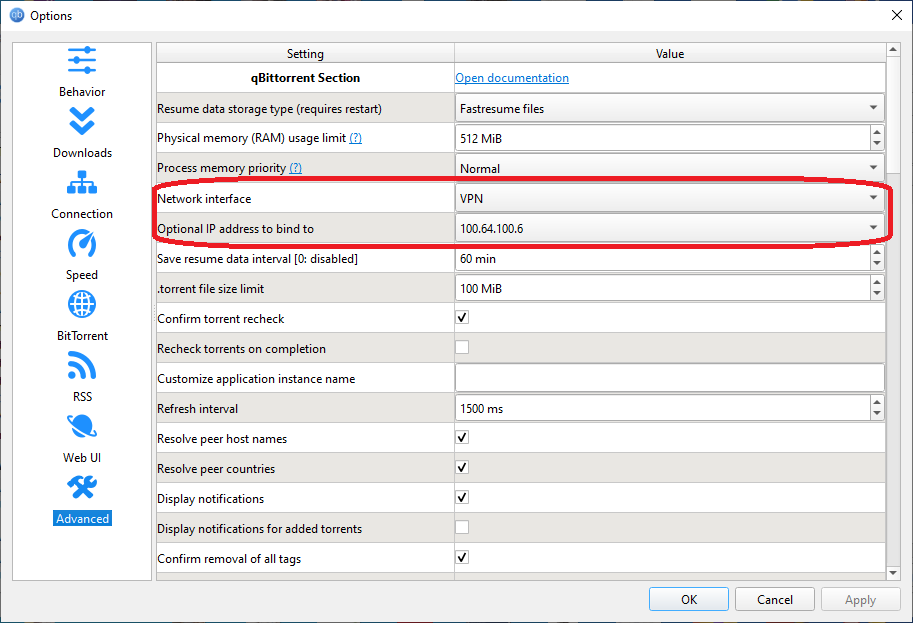Click the Save resume 60 min field
The height and width of the screenshot is (623, 913).
pos(663,259)
